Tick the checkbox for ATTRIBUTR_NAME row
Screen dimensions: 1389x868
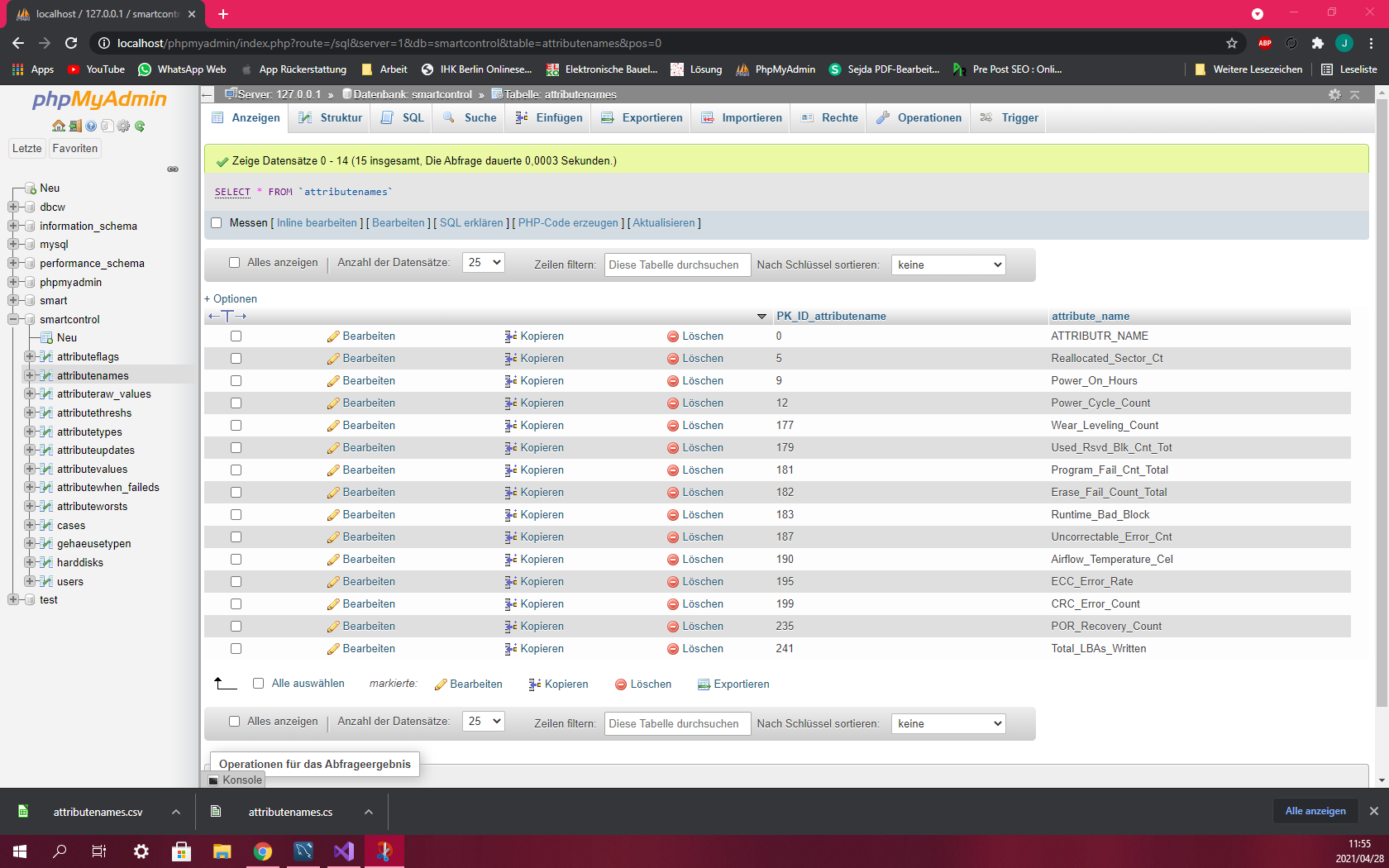click(x=236, y=336)
